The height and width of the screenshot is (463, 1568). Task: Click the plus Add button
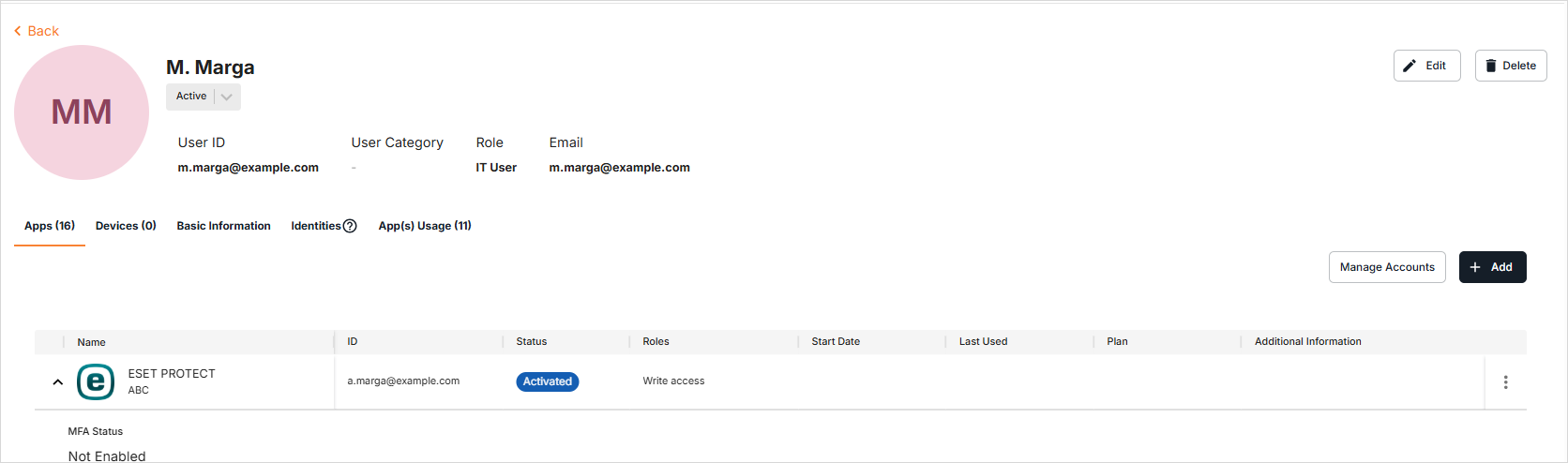tap(1492, 267)
